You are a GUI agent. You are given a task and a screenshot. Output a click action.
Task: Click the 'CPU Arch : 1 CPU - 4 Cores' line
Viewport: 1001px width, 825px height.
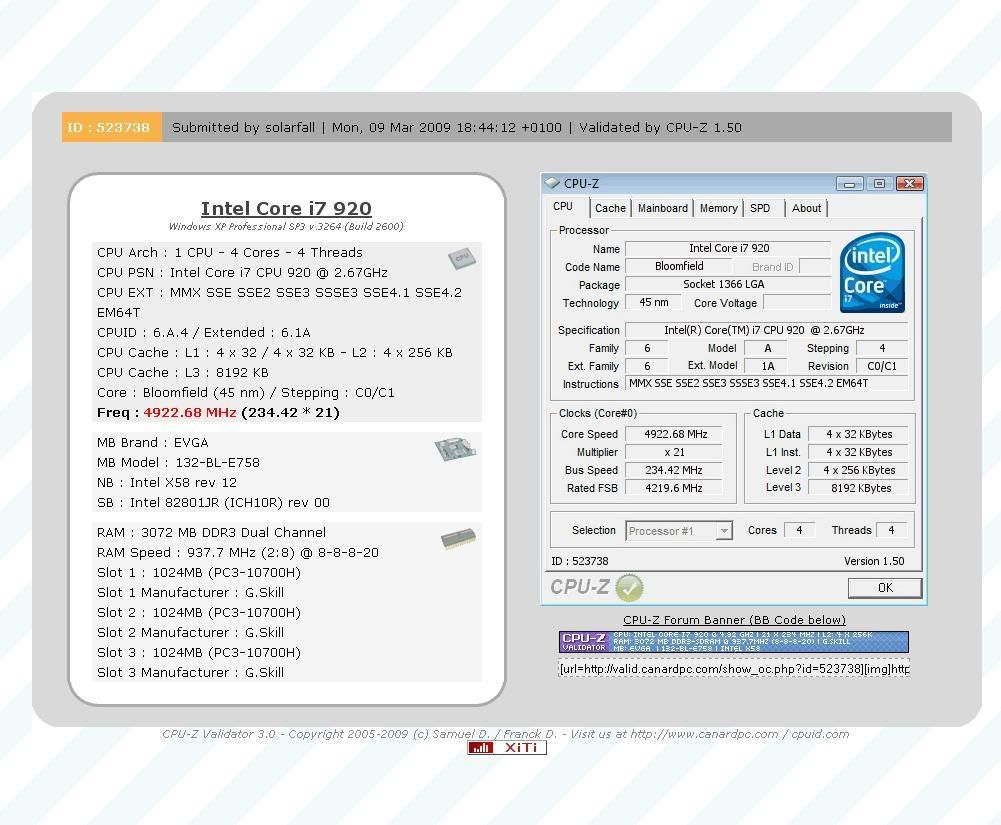coord(230,253)
